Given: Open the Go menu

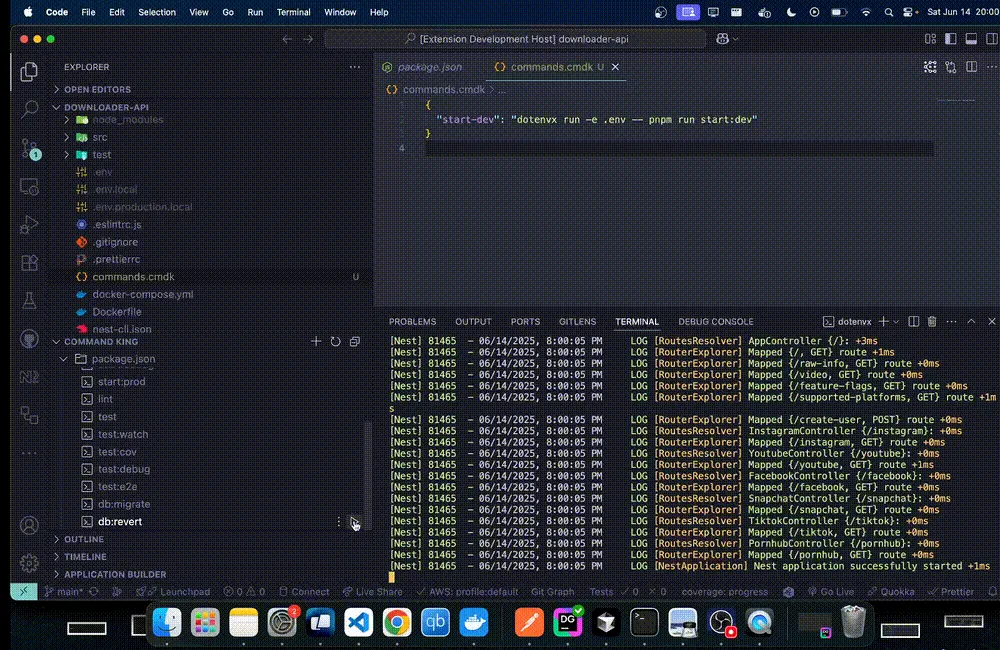Looking at the screenshot, I should pyautogui.click(x=228, y=12).
